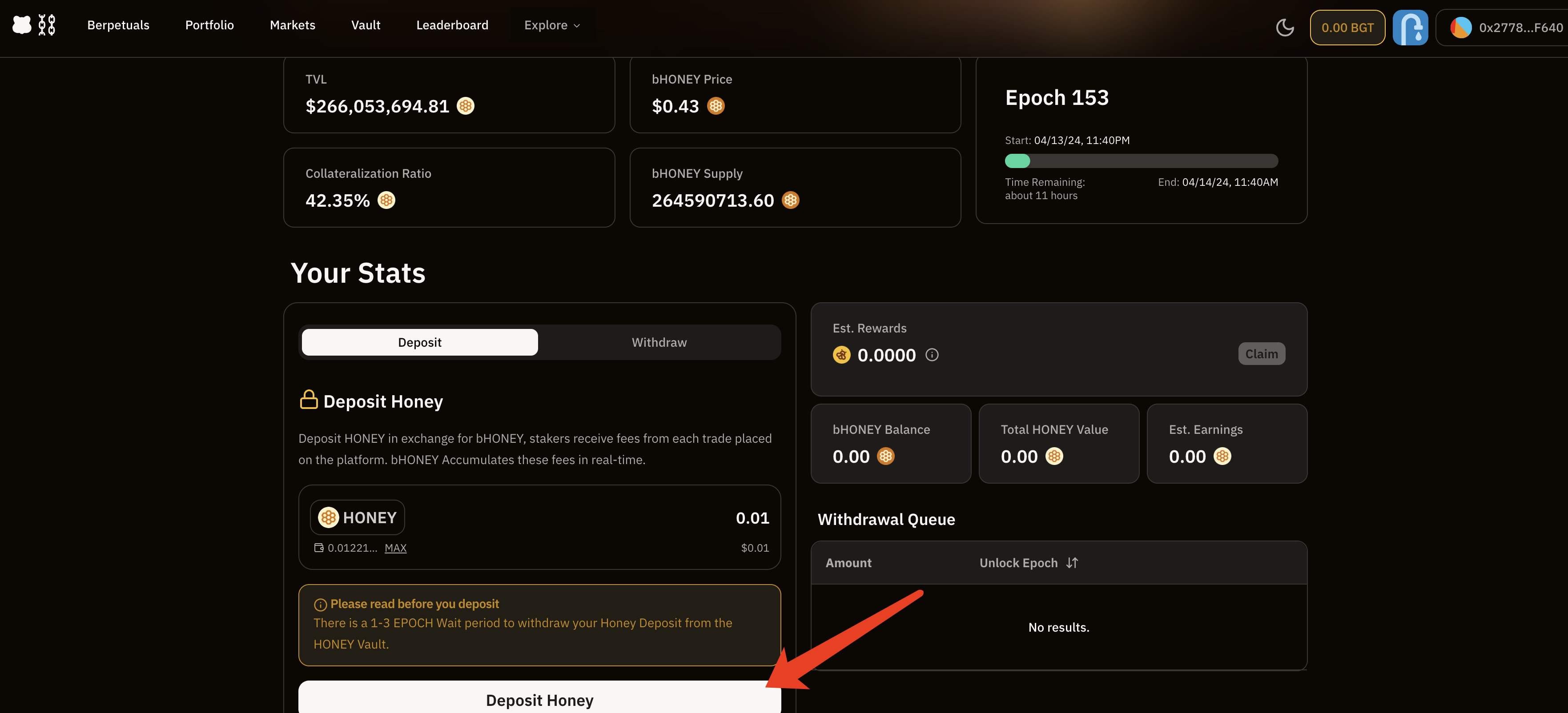Click the wallet avatar icon
The width and height of the screenshot is (1568, 713).
(x=1460, y=28)
